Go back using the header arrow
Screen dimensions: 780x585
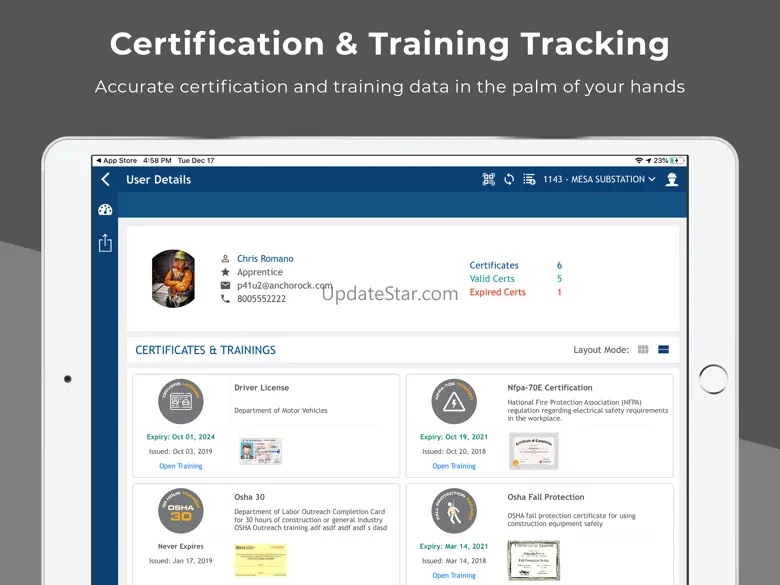click(x=106, y=180)
